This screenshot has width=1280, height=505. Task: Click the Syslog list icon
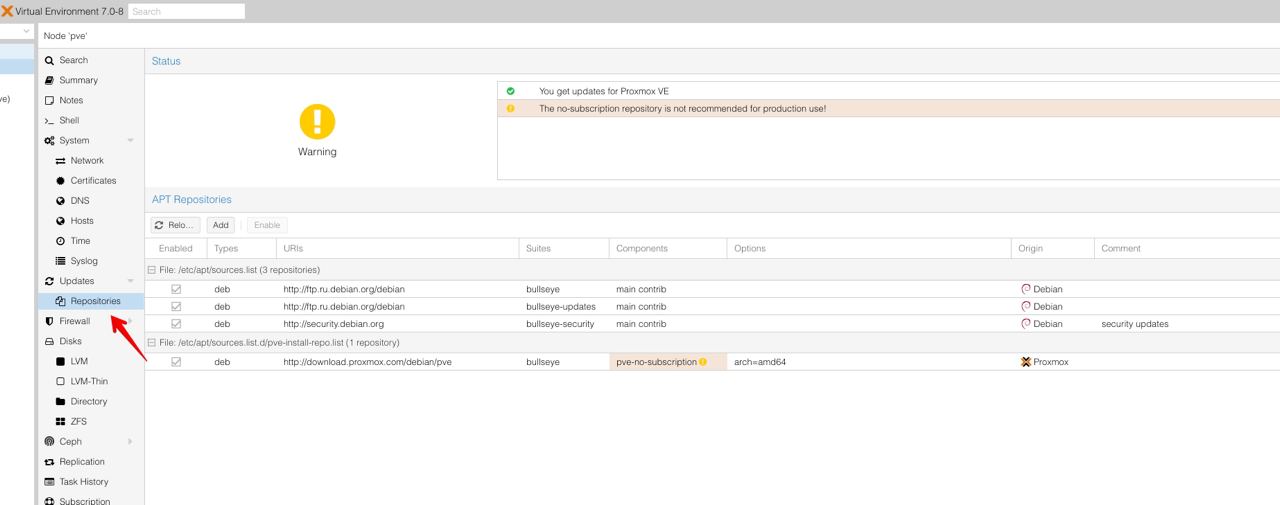(60, 261)
